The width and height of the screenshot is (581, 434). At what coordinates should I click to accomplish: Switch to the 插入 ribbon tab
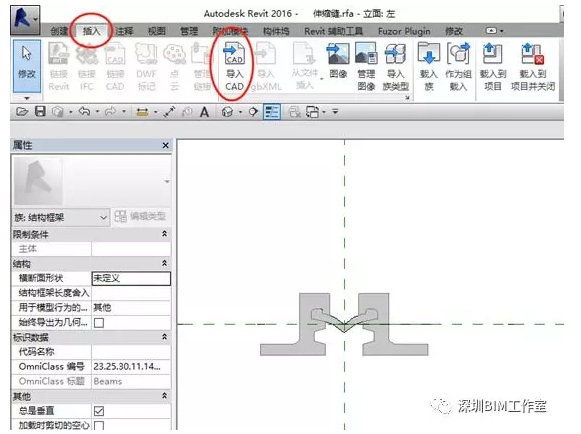point(92,31)
